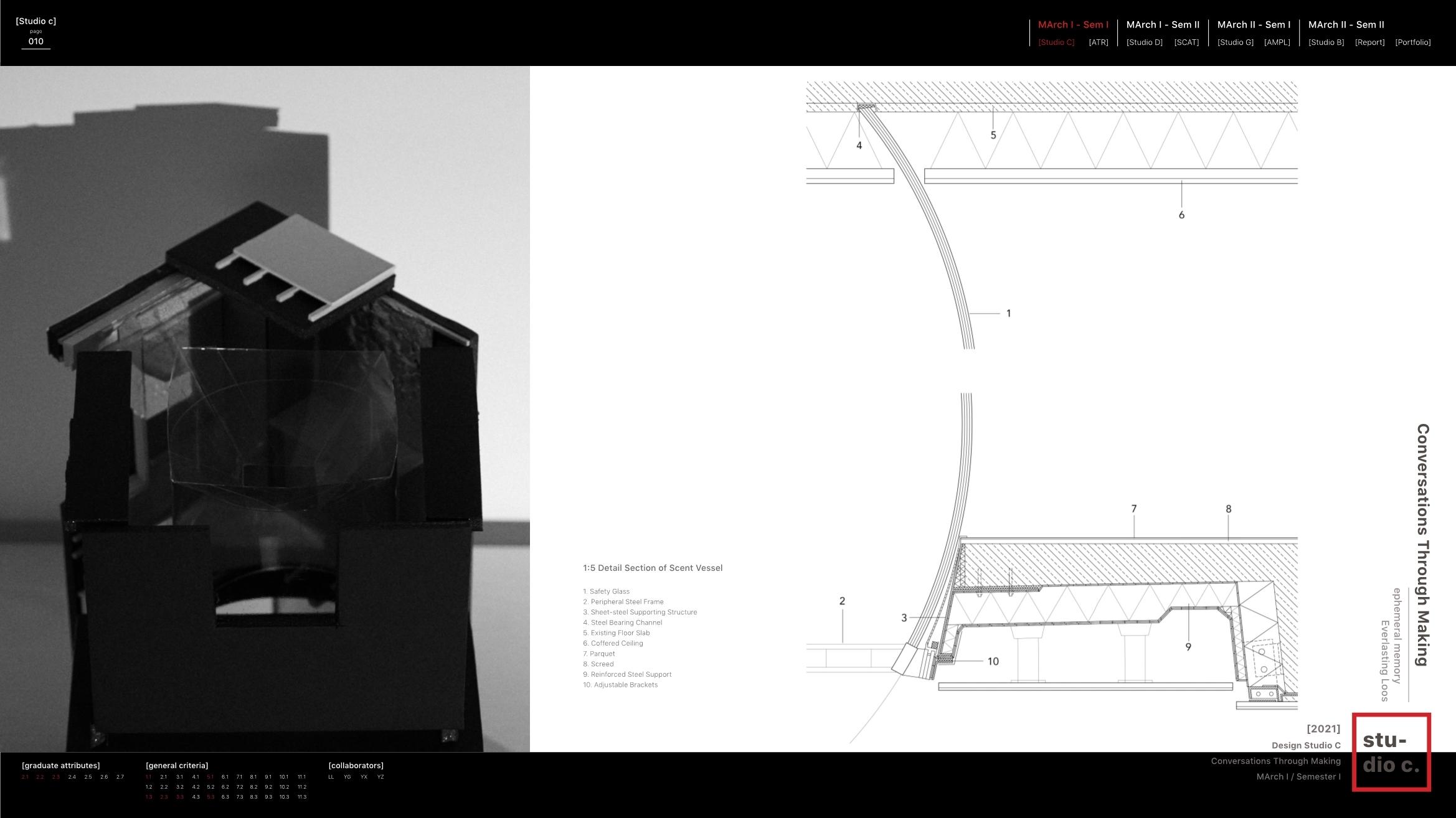Open the MArch I - Sem I section

coord(1073,25)
